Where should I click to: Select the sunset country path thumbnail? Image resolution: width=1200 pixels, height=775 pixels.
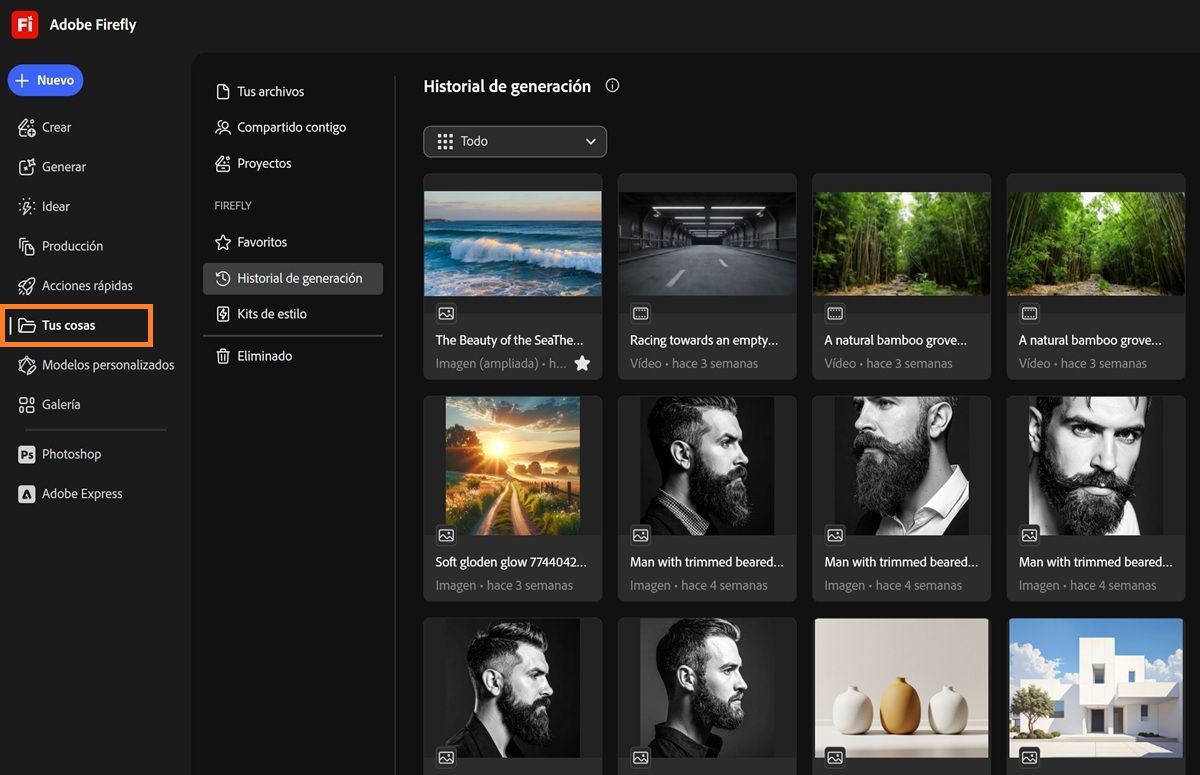coord(513,466)
